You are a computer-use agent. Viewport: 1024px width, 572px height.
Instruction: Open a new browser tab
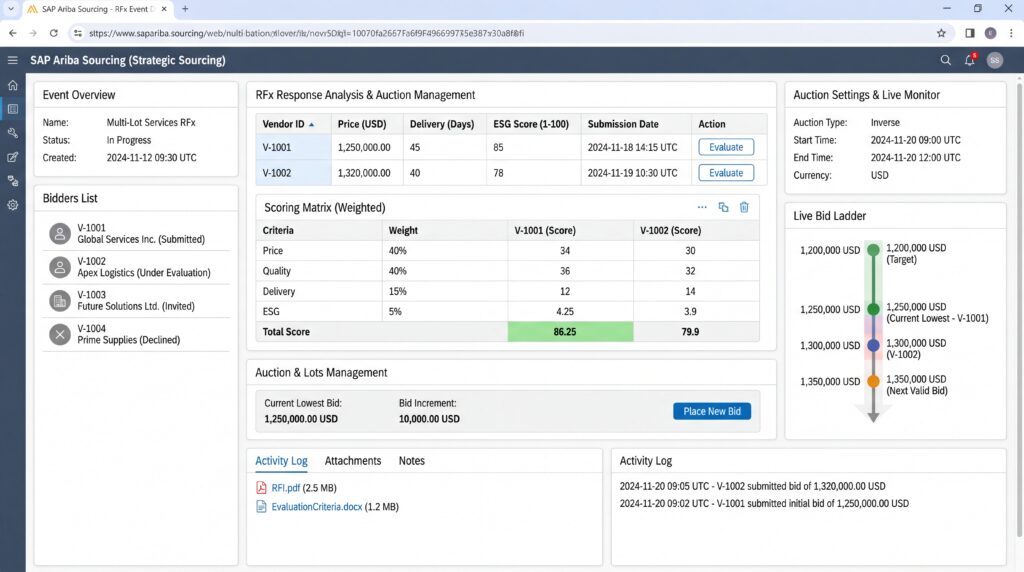point(185,9)
